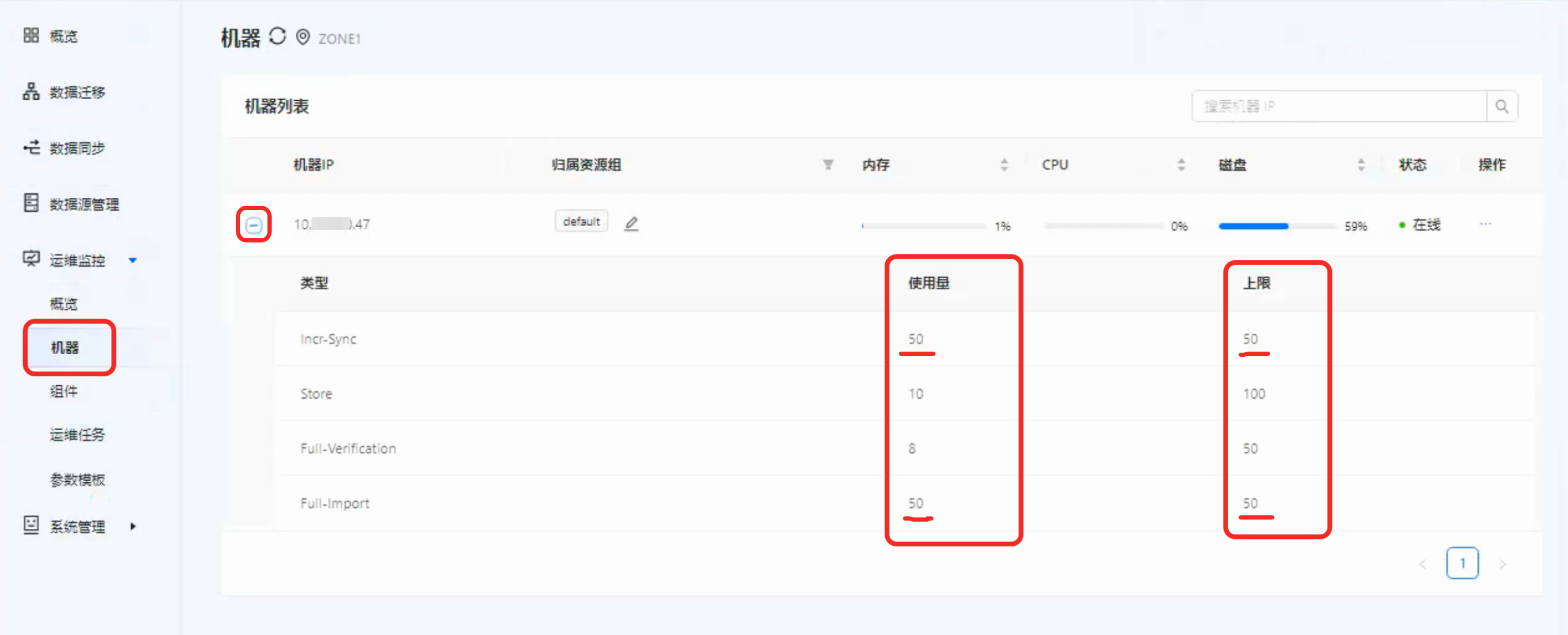The image size is (1568, 635).
Task: Click the Full-Verification row label
Action: tap(348, 449)
